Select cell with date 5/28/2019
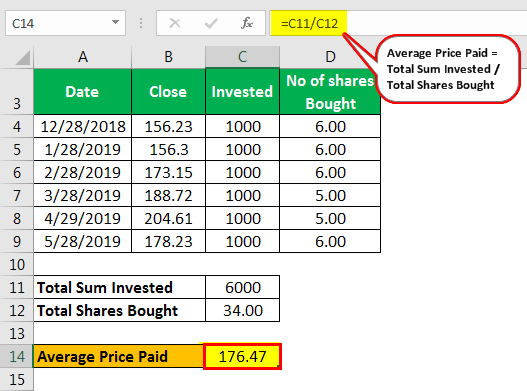Screen dimensions: 527x391 pyautogui.click(x=82, y=241)
